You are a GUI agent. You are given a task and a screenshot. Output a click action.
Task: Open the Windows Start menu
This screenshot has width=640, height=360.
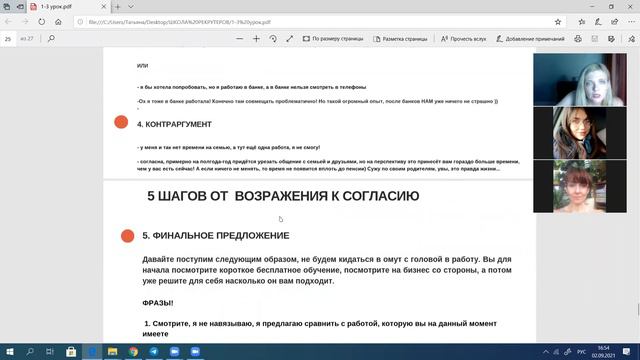[x=9, y=351]
